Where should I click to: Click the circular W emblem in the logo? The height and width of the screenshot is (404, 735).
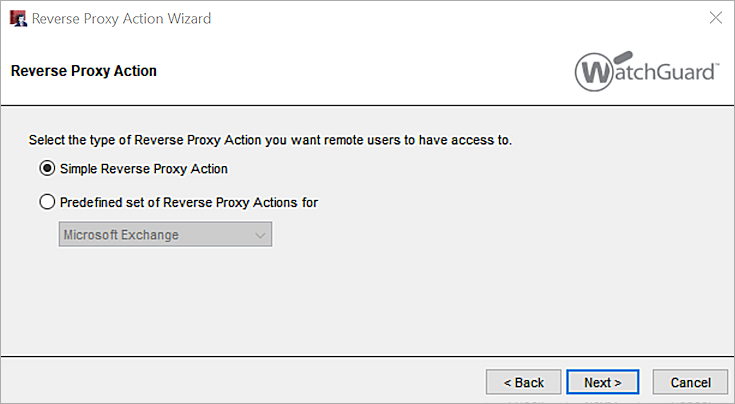tap(595, 73)
